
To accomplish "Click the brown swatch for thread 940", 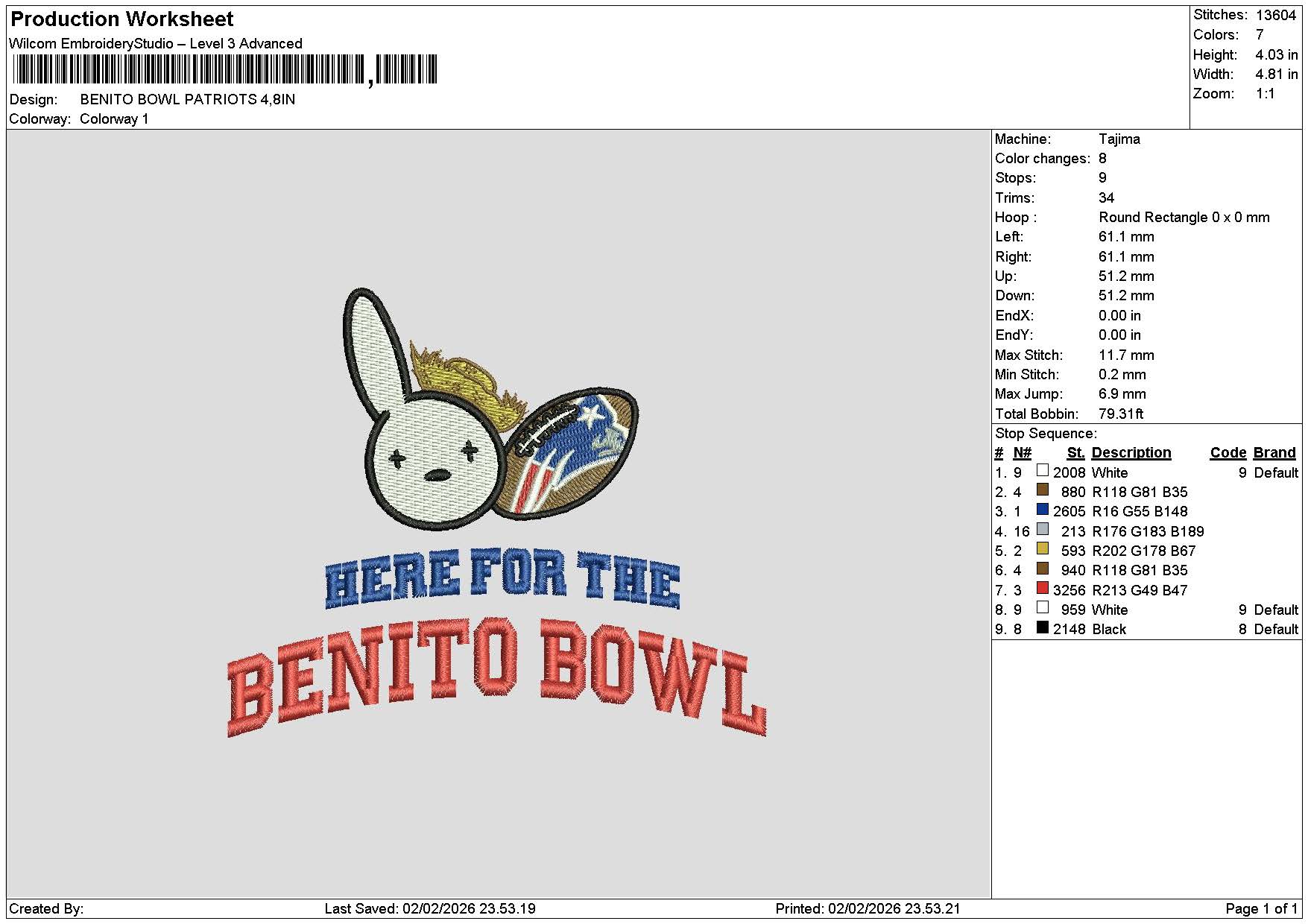I will (1043, 569).
